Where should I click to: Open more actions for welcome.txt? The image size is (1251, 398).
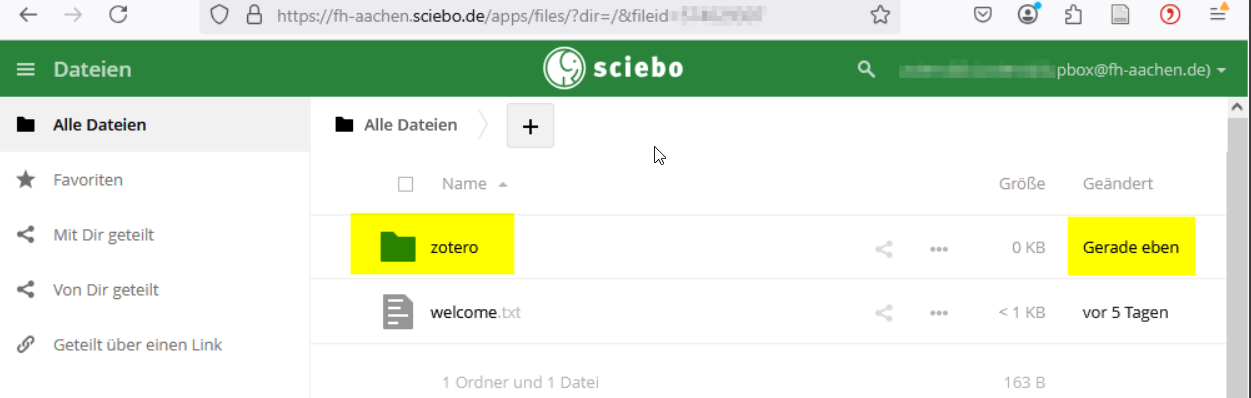pyautogui.click(x=938, y=313)
